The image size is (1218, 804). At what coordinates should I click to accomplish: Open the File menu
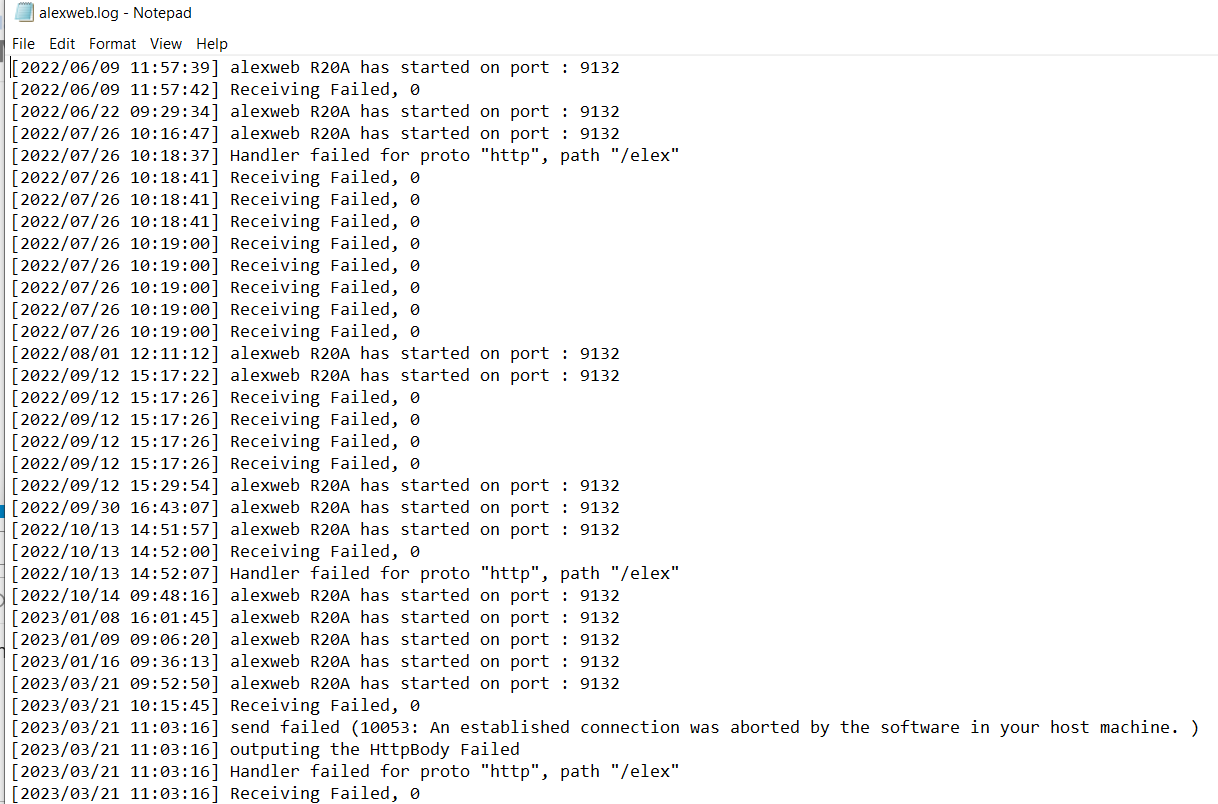(x=23, y=44)
